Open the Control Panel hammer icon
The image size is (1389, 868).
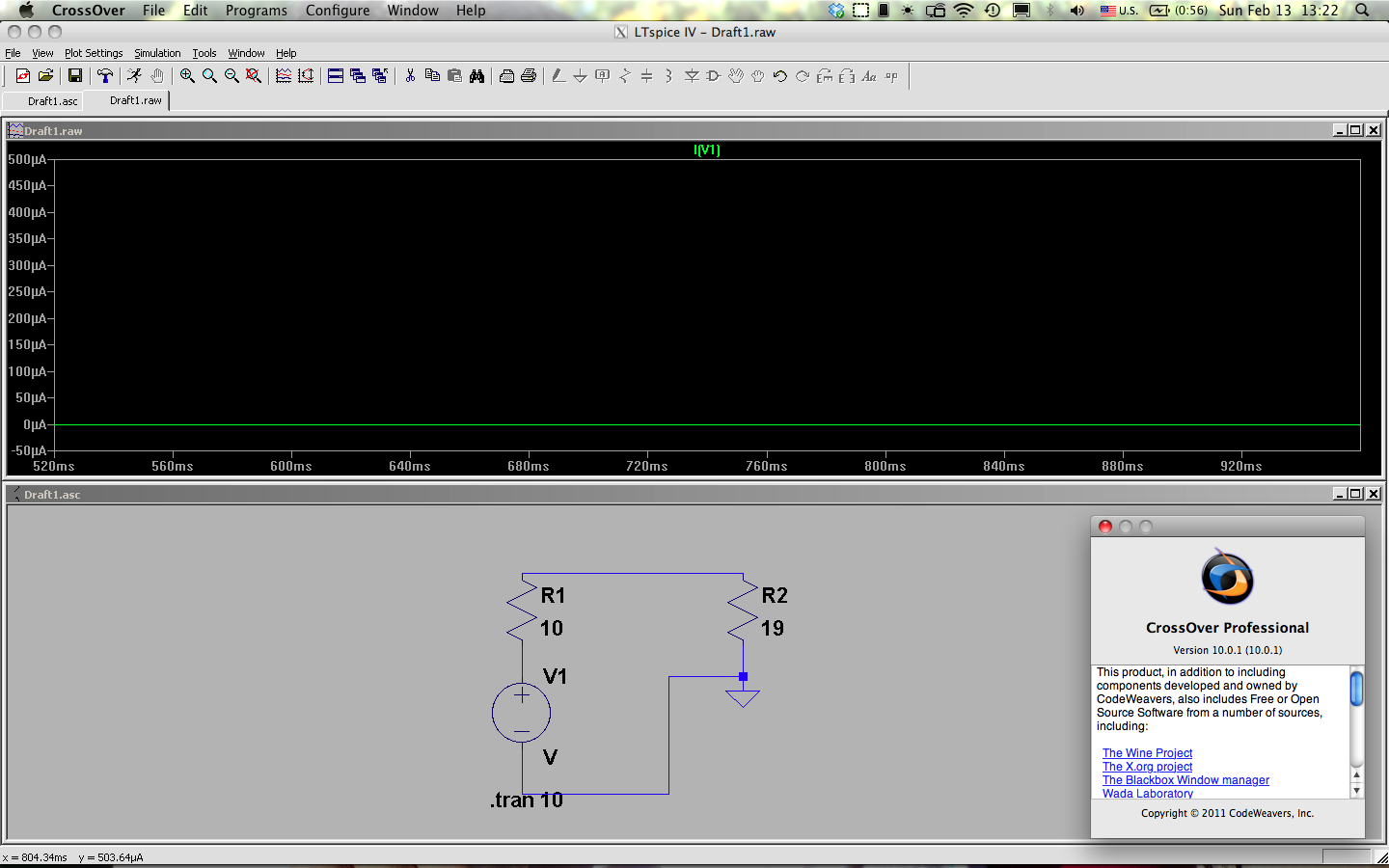(x=105, y=76)
